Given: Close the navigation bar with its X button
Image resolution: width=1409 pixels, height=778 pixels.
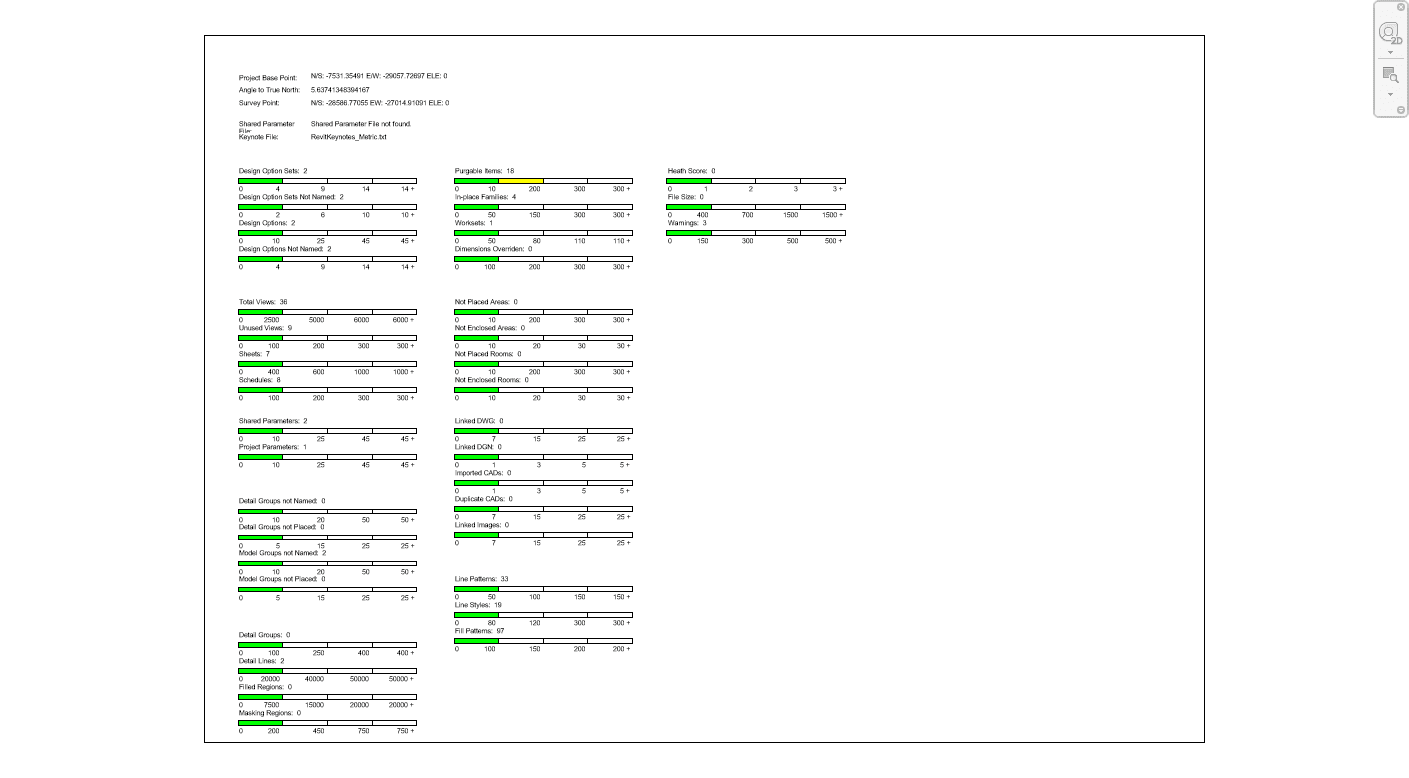Looking at the screenshot, I should click(x=1401, y=7).
